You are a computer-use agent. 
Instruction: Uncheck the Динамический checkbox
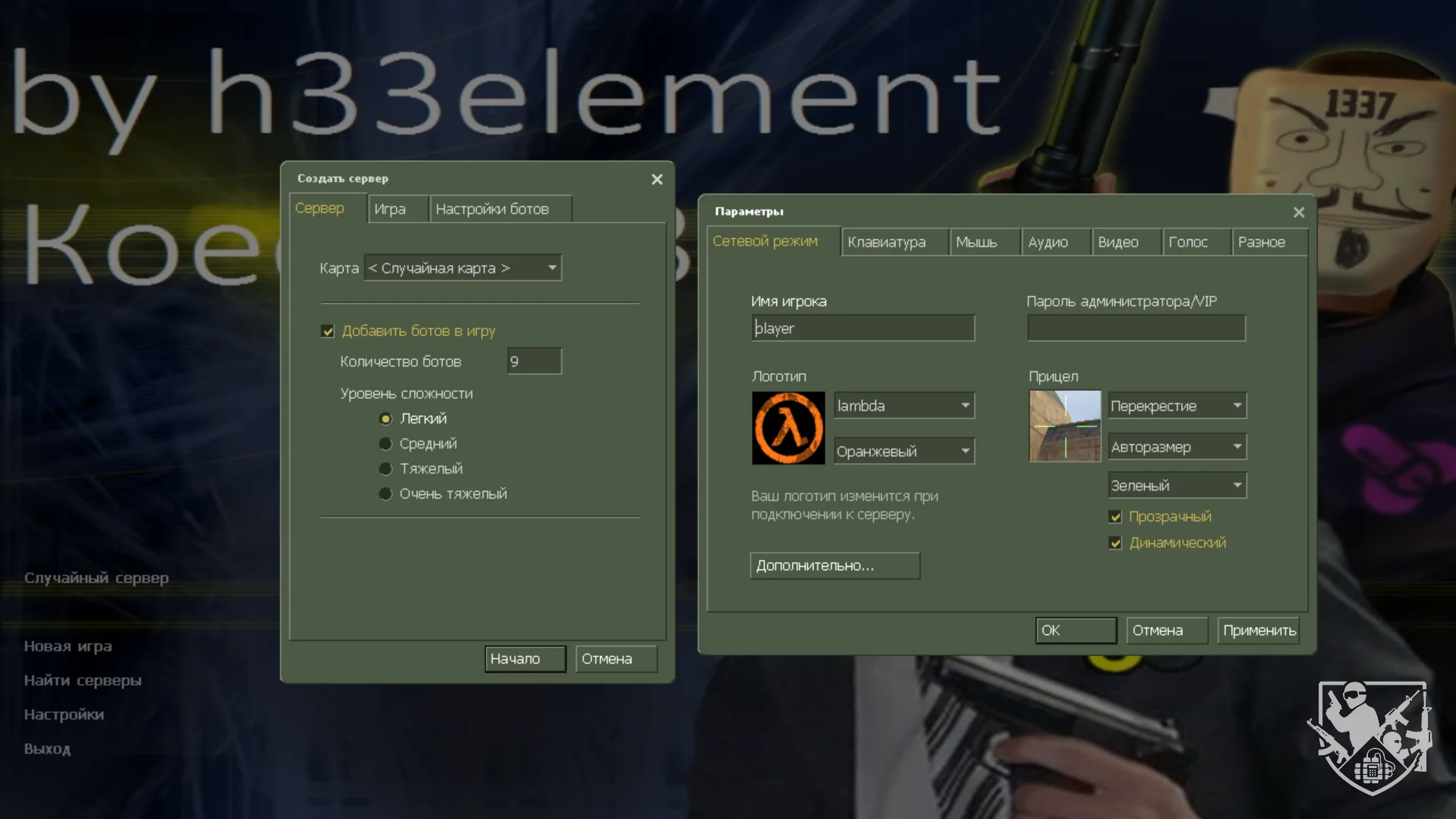pyautogui.click(x=1115, y=543)
